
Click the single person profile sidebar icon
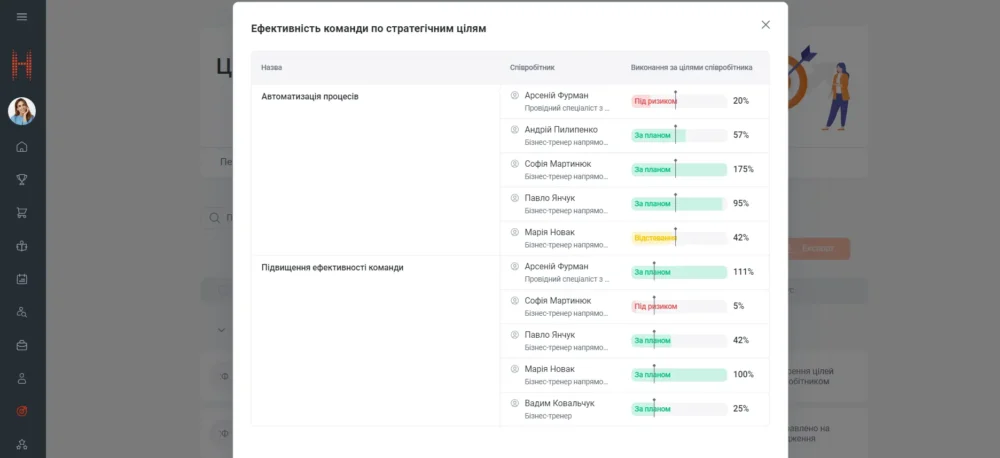click(22, 378)
